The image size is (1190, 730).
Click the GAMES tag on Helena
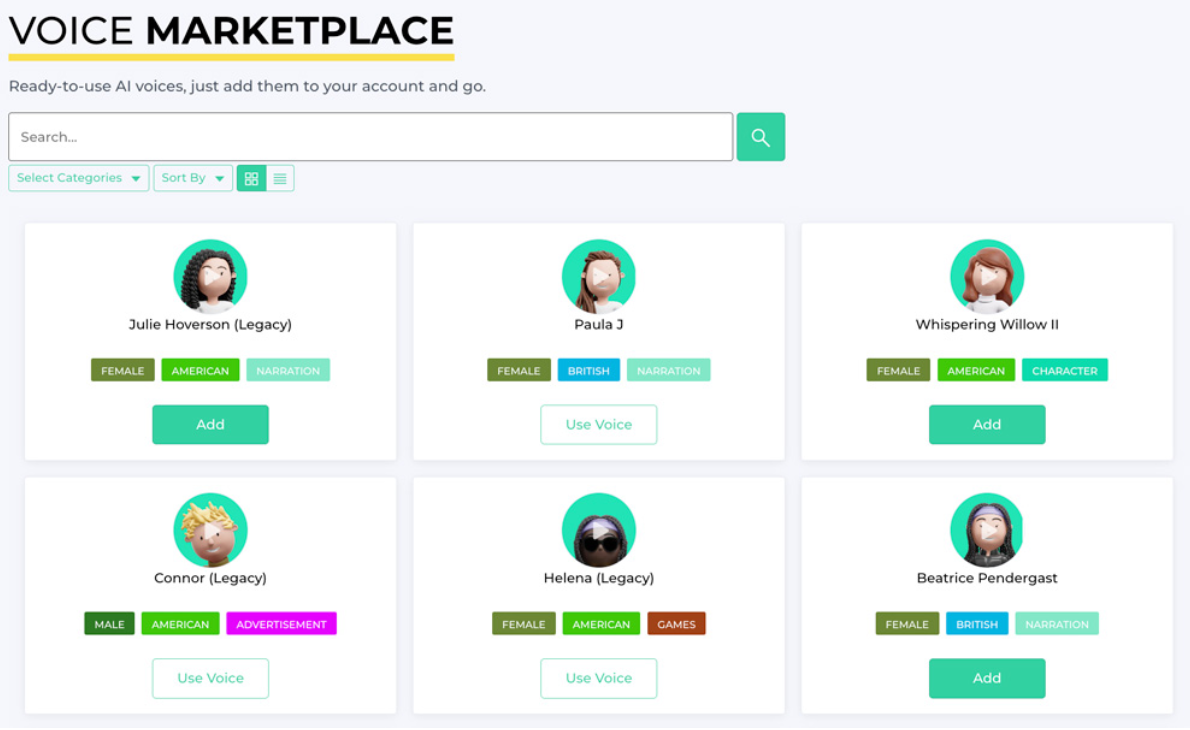(676, 624)
